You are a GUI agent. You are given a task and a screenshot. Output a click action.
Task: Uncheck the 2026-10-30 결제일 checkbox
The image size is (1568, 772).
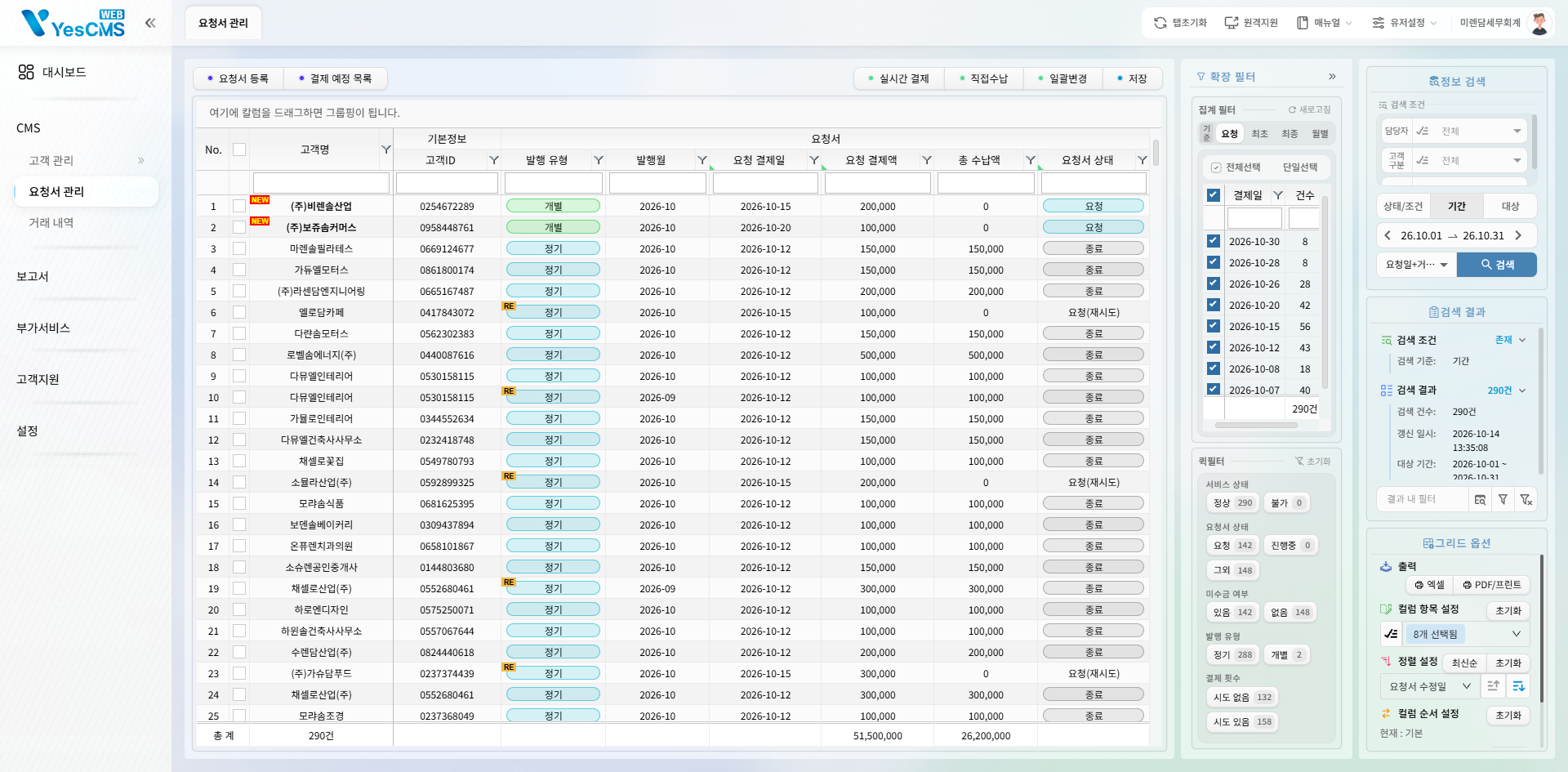[1214, 241]
